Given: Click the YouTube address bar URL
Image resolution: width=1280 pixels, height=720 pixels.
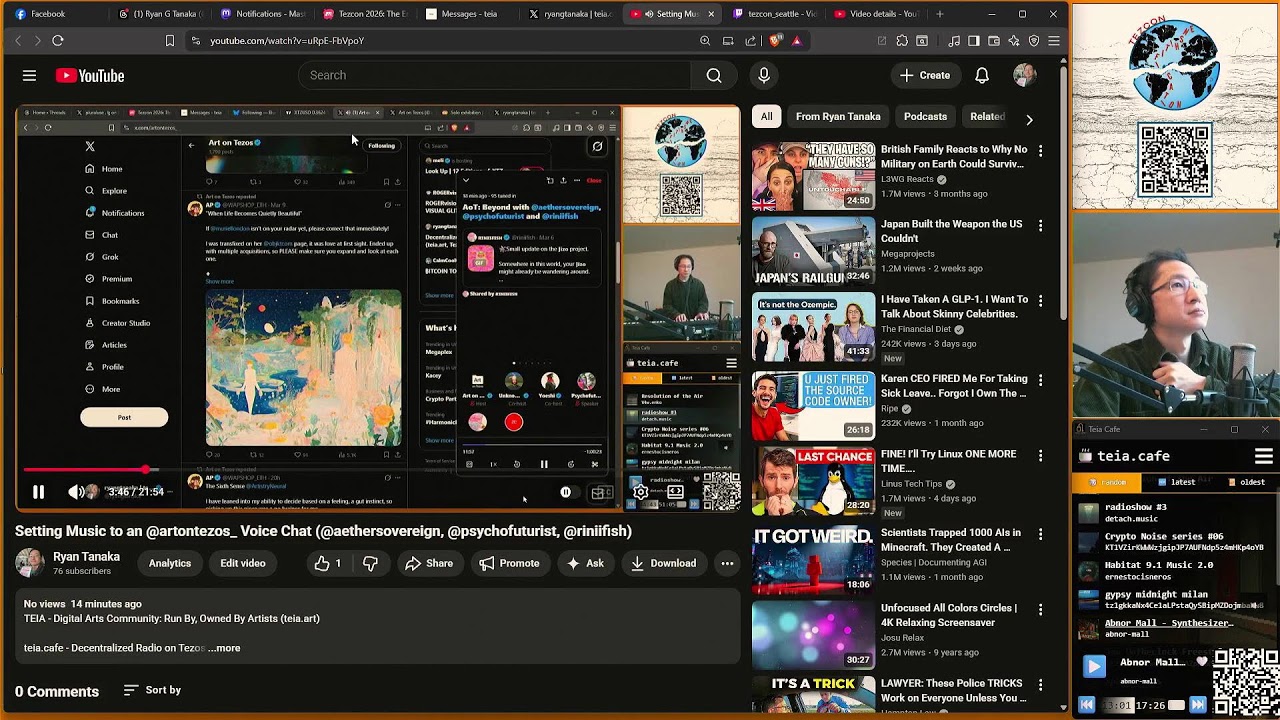Looking at the screenshot, I should tap(287, 41).
